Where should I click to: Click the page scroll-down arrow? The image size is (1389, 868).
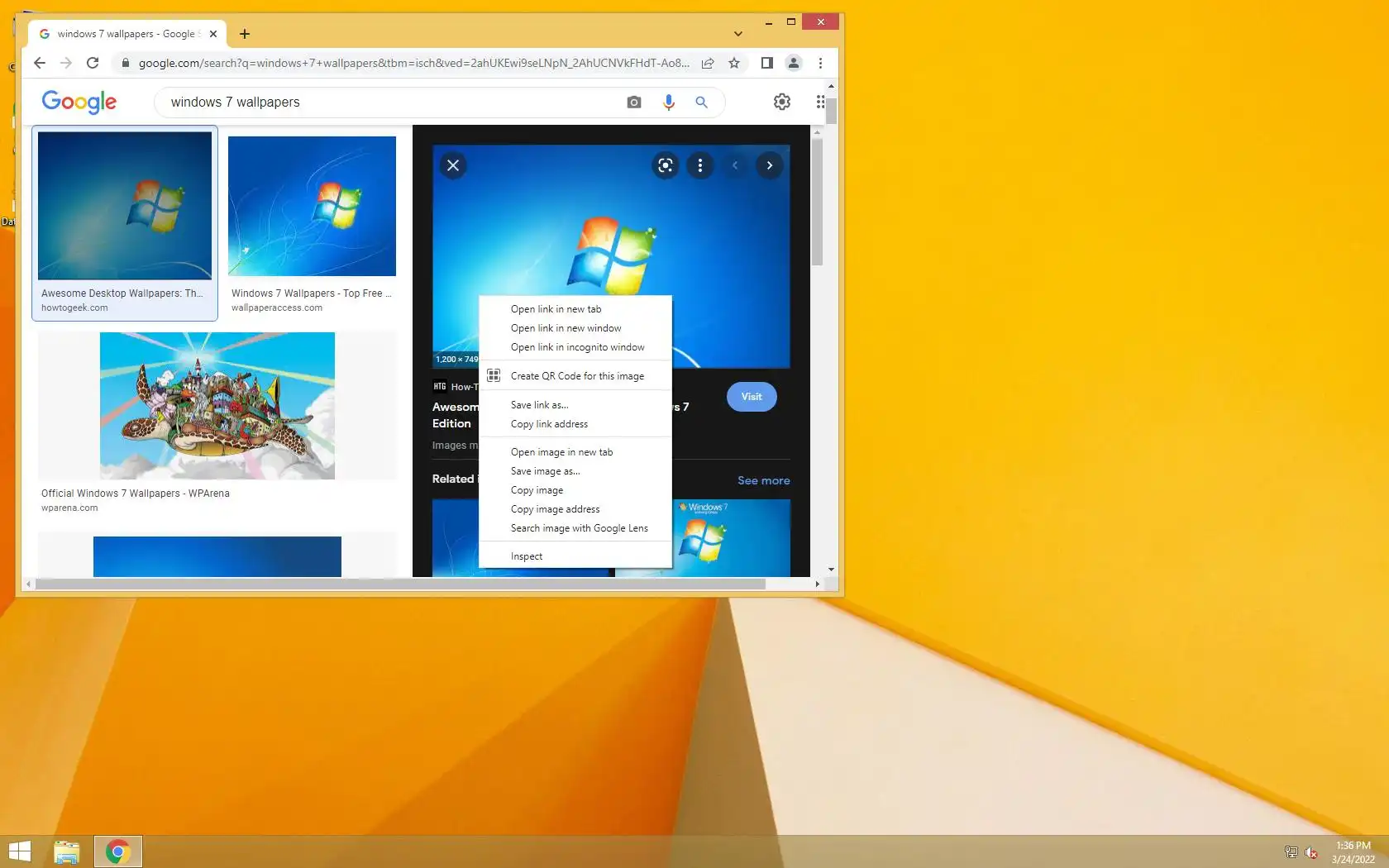pyautogui.click(x=831, y=570)
